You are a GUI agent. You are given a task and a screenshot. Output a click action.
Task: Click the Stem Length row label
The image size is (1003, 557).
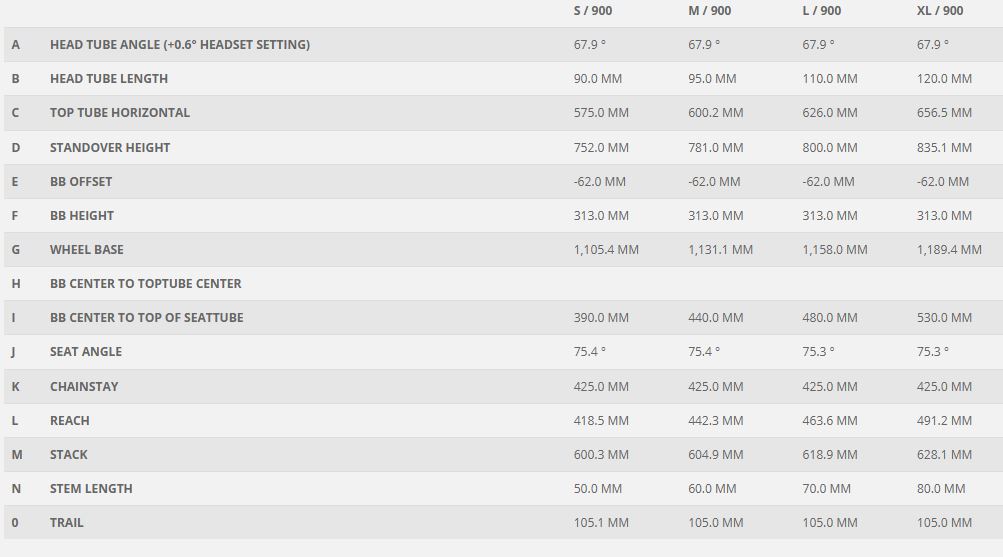91,489
